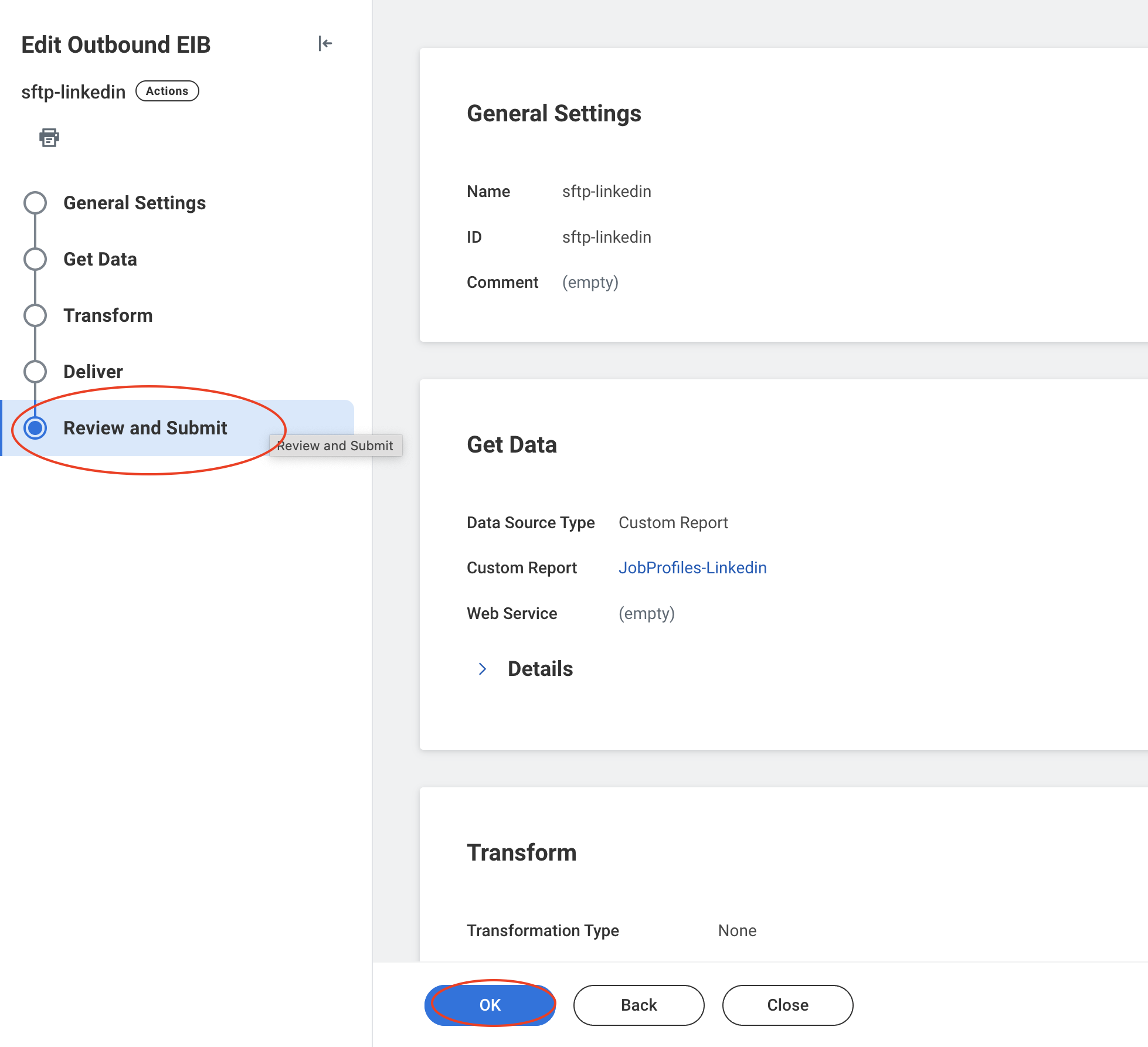
Task: Select the Get Data step circle
Action: tap(35, 259)
